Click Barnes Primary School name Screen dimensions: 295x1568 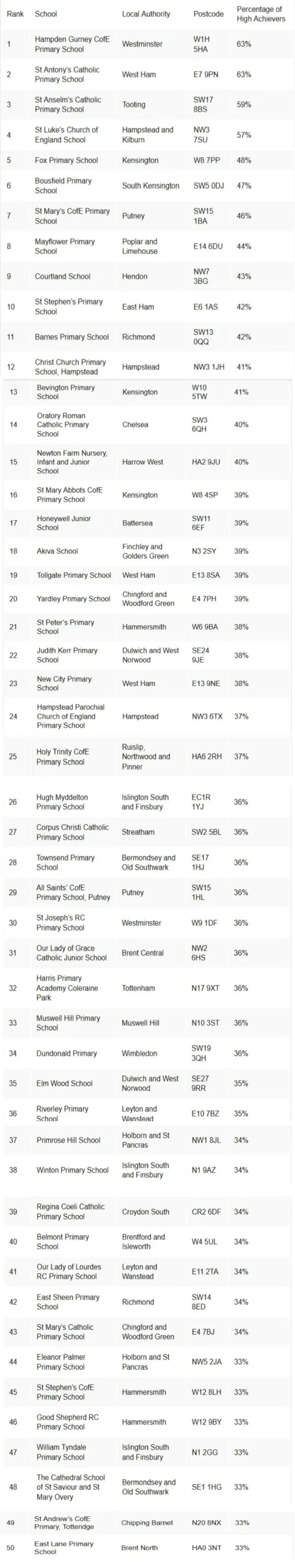pyautogui.click(x=72, y=337)
